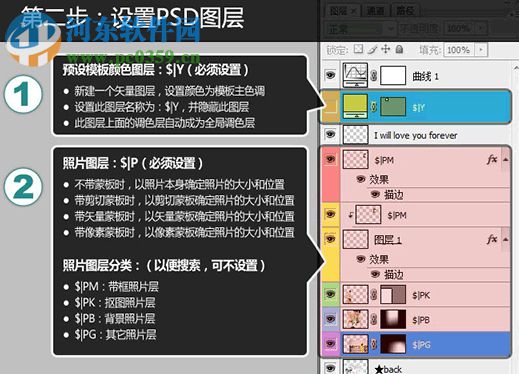
Task: Select the $|PG layer image thumbnail
Action: [356, 344]
